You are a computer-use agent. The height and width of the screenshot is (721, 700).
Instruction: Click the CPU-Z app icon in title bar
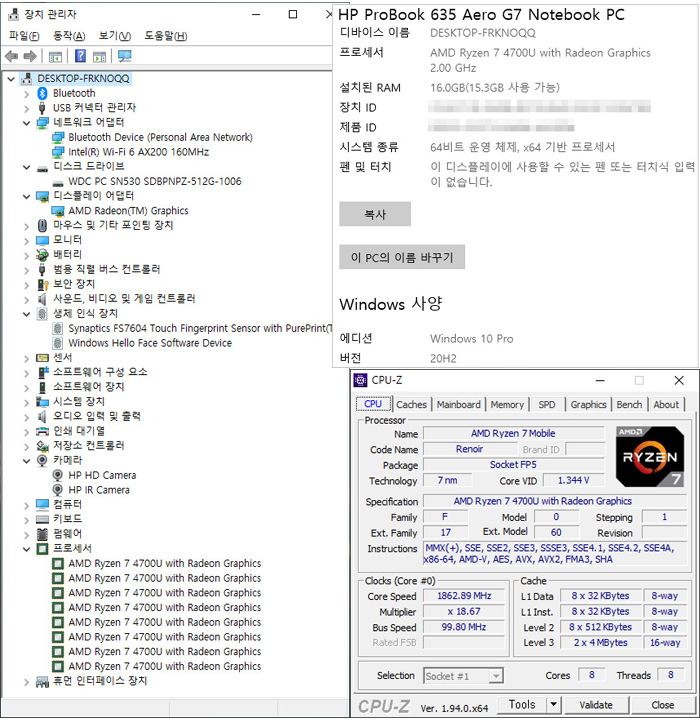pyautogui.click(x=361, y=380)
